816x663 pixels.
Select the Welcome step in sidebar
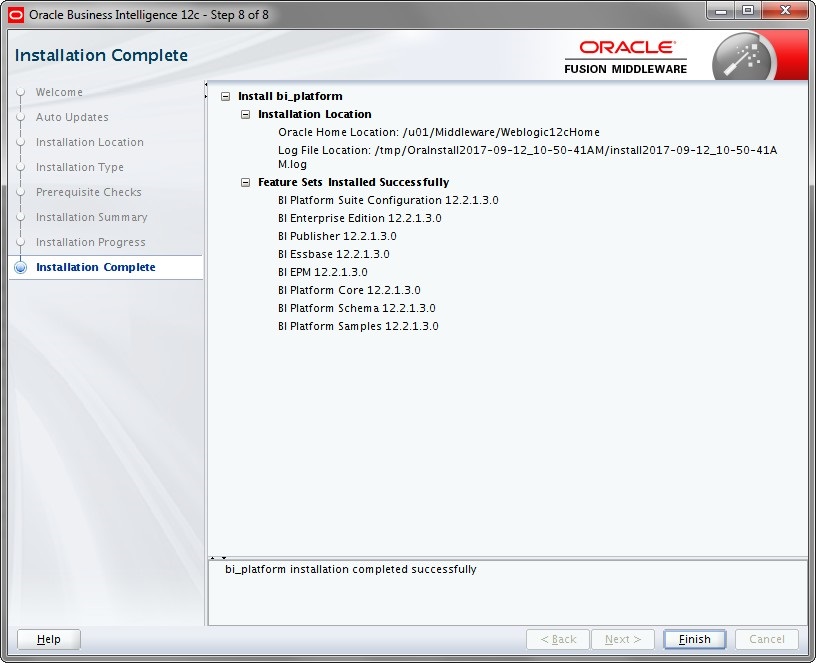point(59,92)
